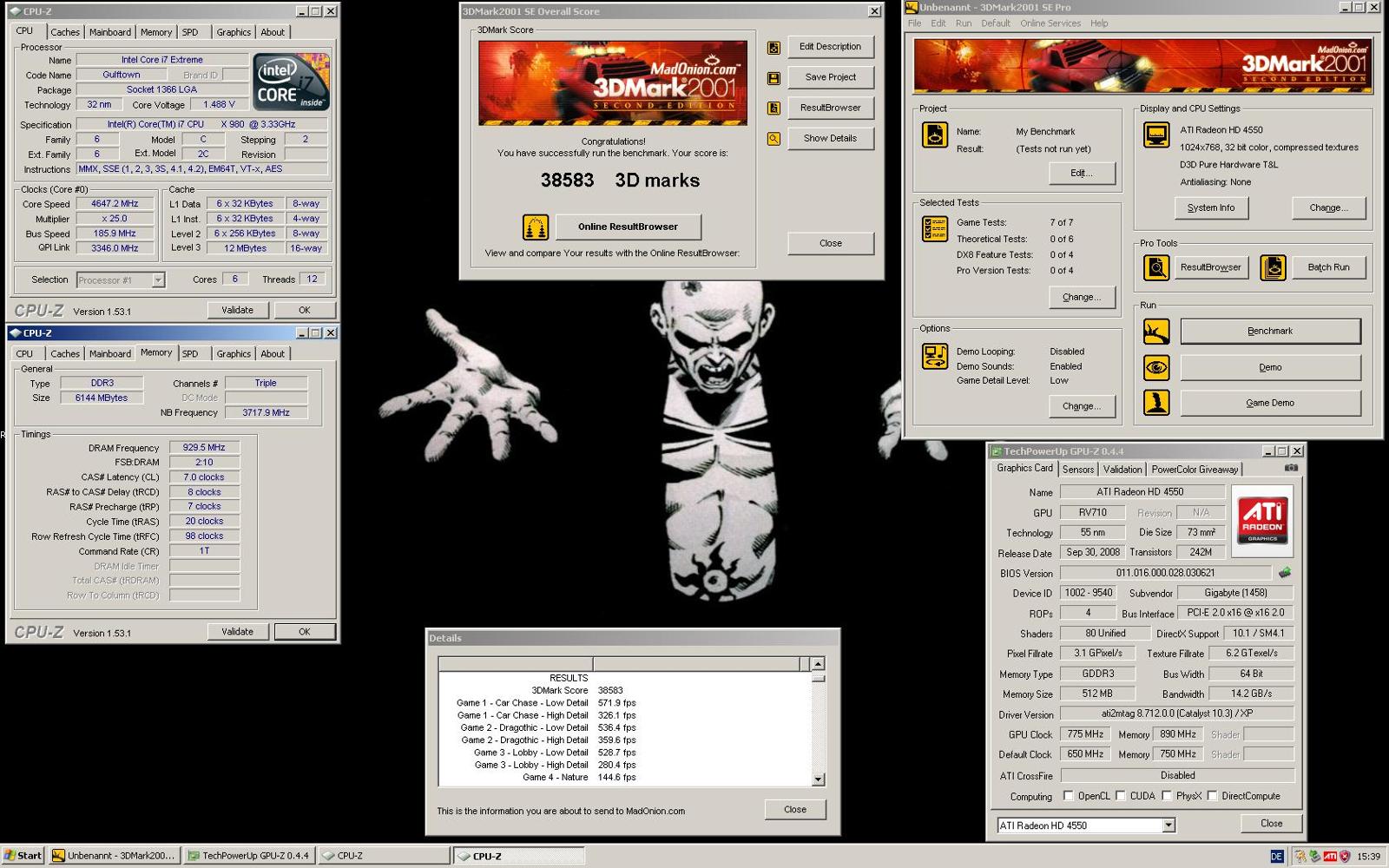Click the Details list scroll up arrow
This screenshot has height=868, width=1389.
tap(818, 664)
